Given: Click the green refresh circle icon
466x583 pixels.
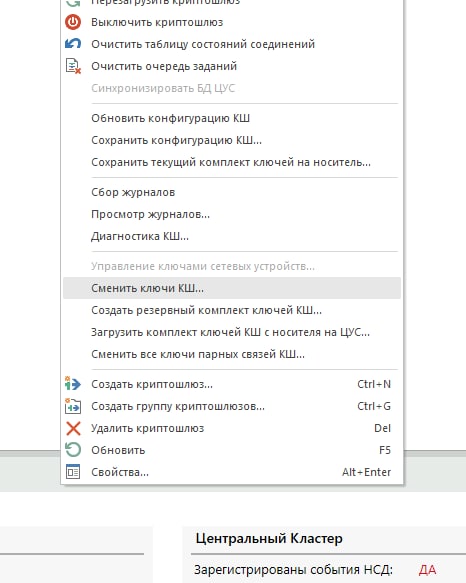Looking at the screenshot, I should point(73,450).
